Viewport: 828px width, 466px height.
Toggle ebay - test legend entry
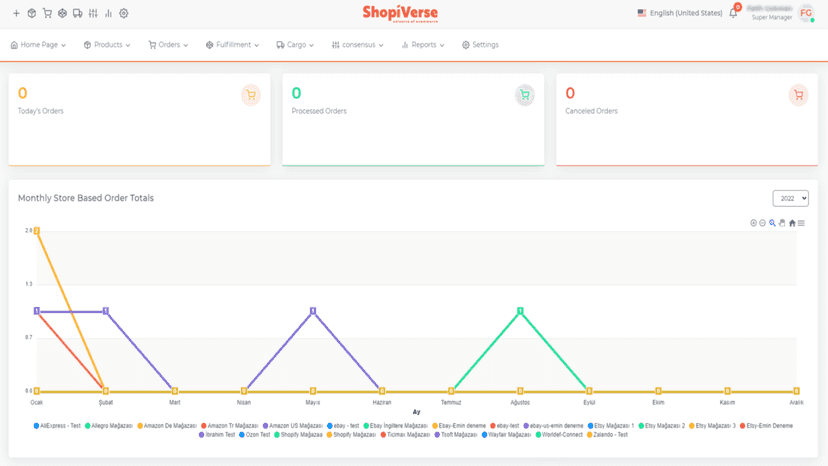tap(343, 426)
